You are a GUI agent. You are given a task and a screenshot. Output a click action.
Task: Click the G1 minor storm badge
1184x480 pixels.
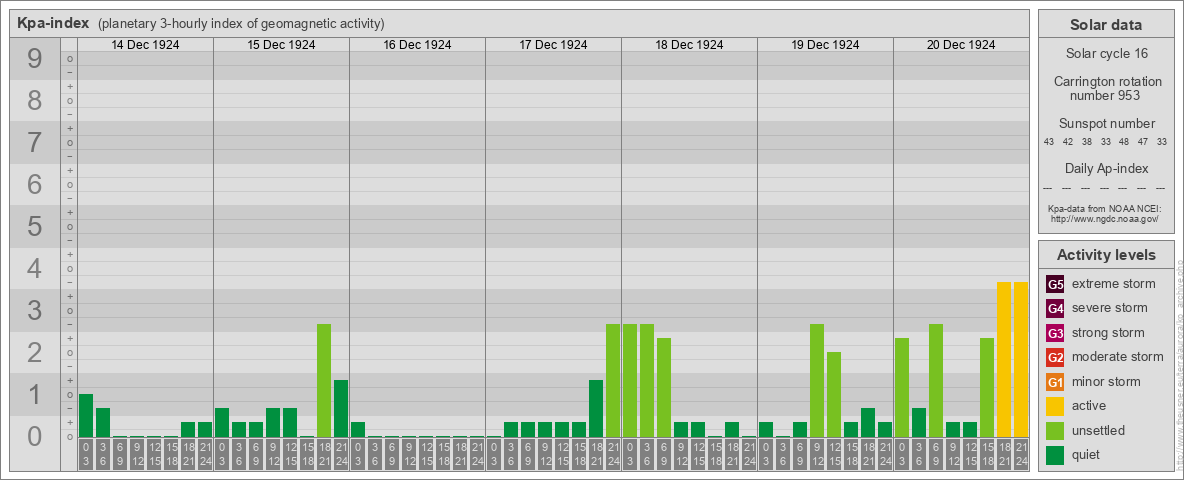tap(1055, 382)
